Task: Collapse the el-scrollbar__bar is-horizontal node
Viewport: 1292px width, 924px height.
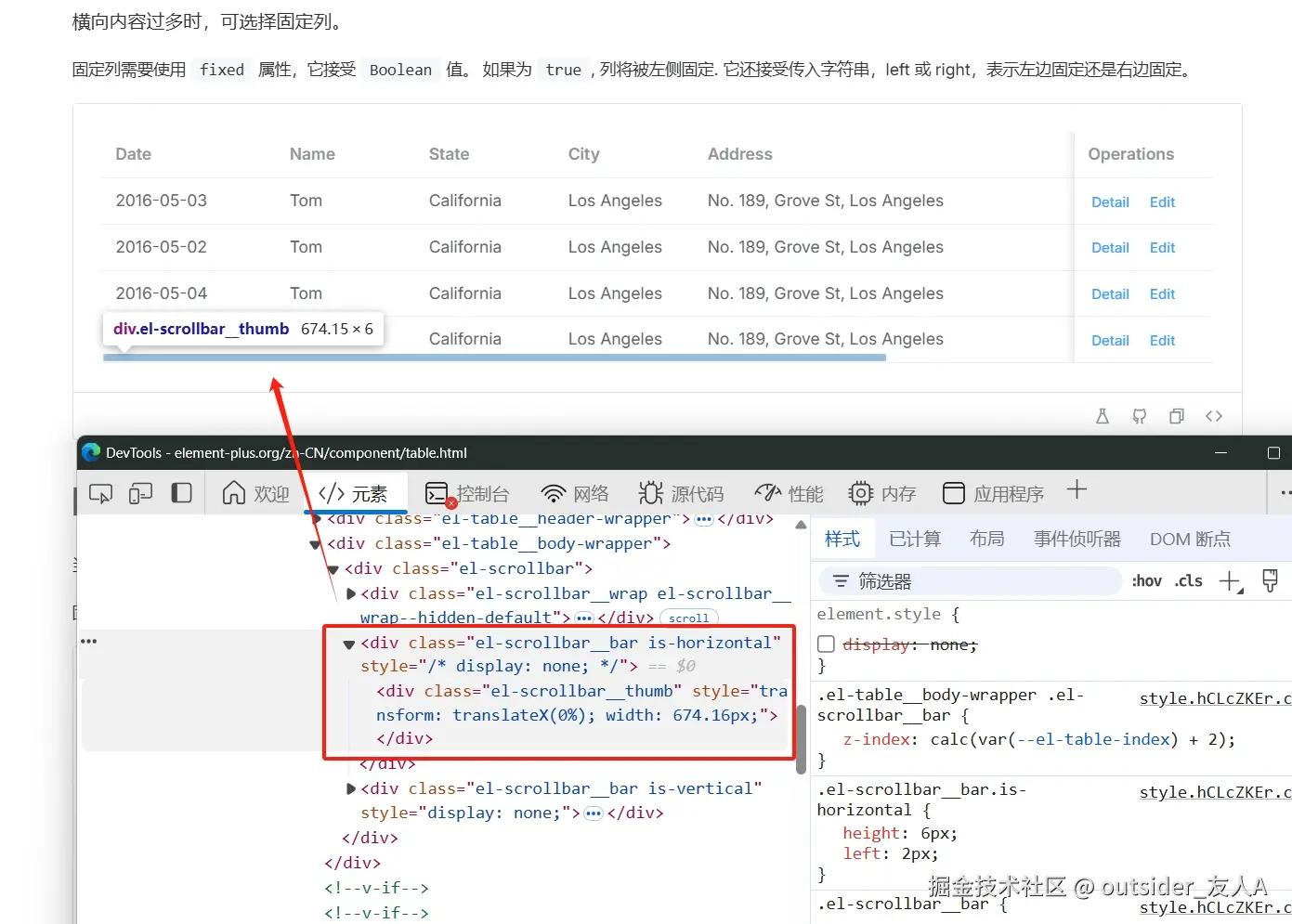Action: point(349,644)
